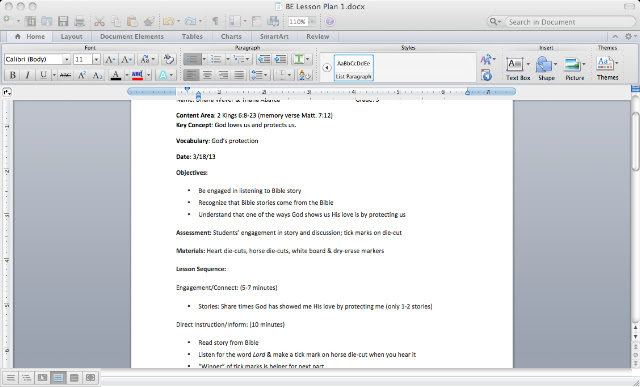This screenshot has width=640, height=387.
Task: Open line spacing dropdown
Action: (x=259, y=75)
